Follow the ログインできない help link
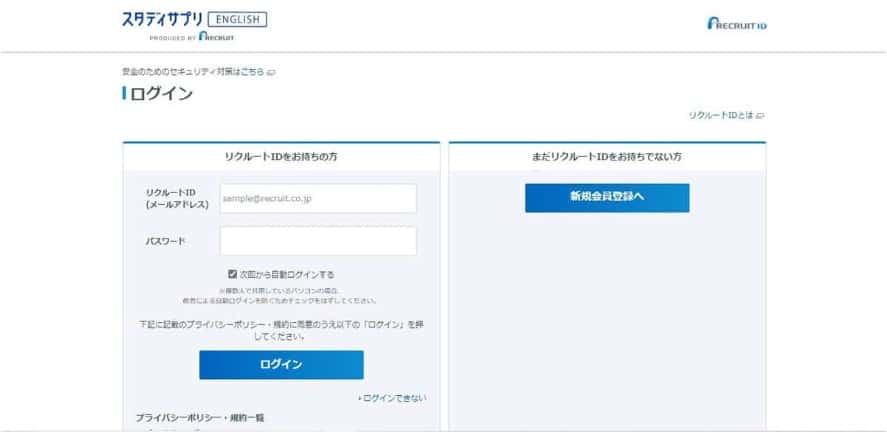The image size is (887, 443). click(x=395, y=398)
